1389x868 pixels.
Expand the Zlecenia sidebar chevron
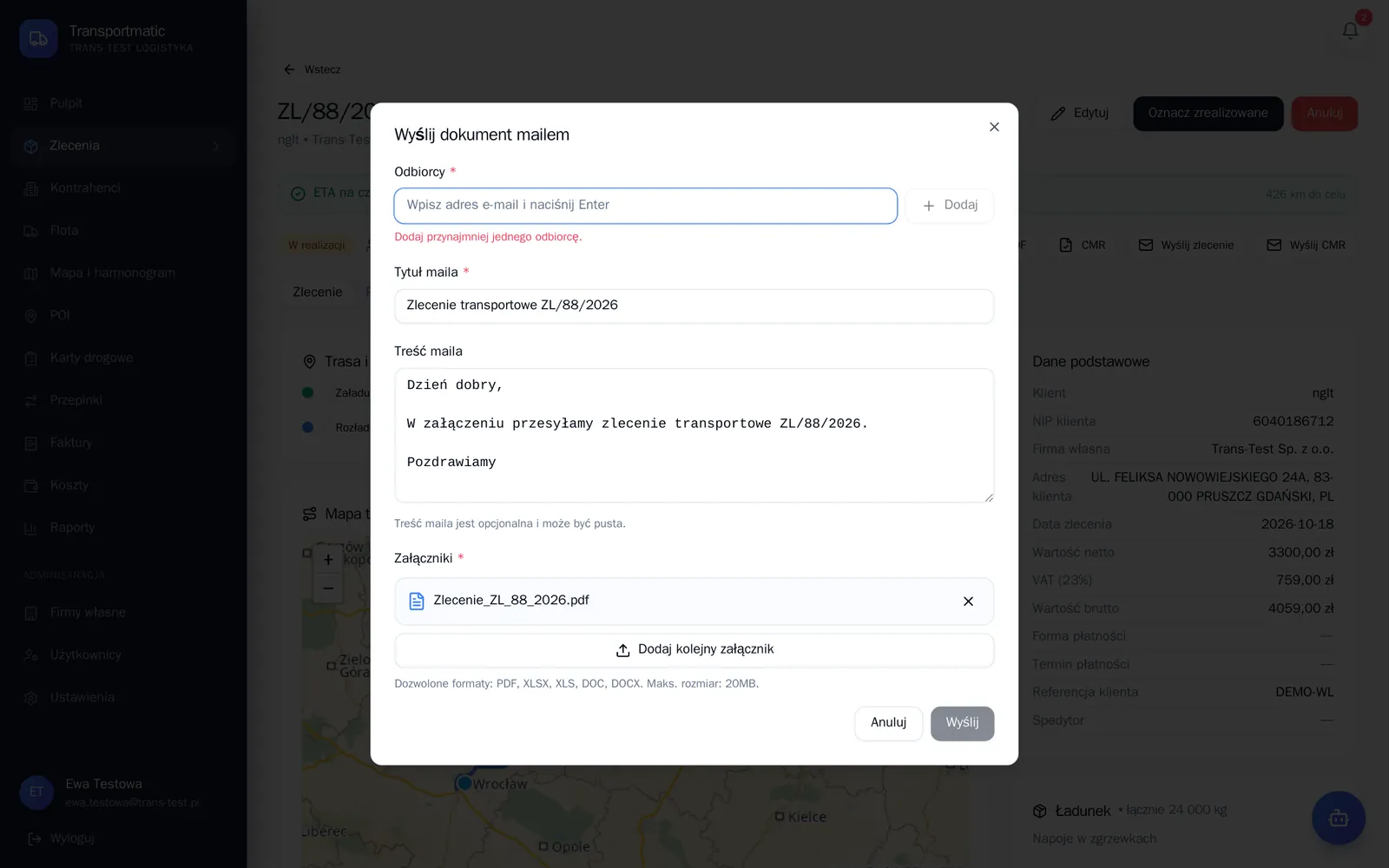pyautogui.click(x=216, y=146)
